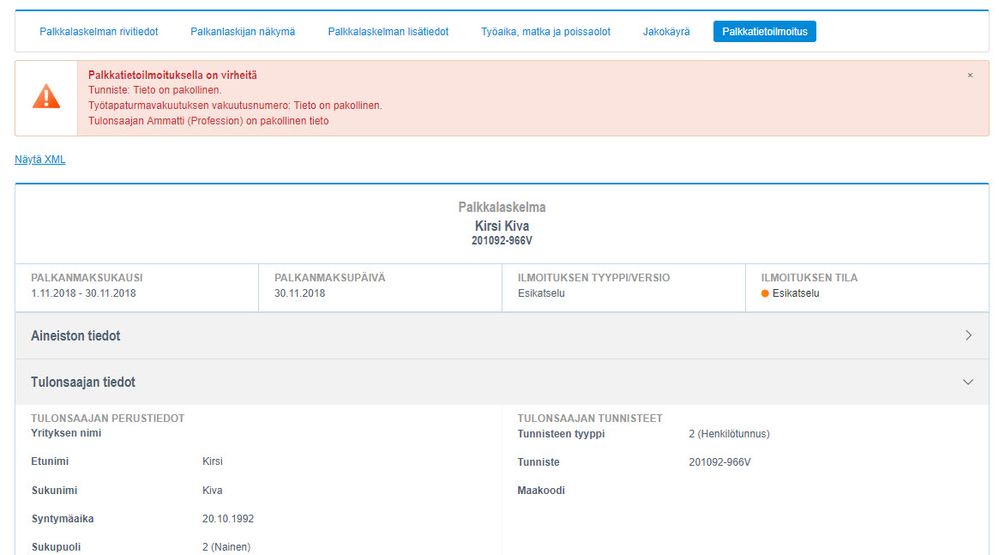Click the Syntymäaika label

62,519
